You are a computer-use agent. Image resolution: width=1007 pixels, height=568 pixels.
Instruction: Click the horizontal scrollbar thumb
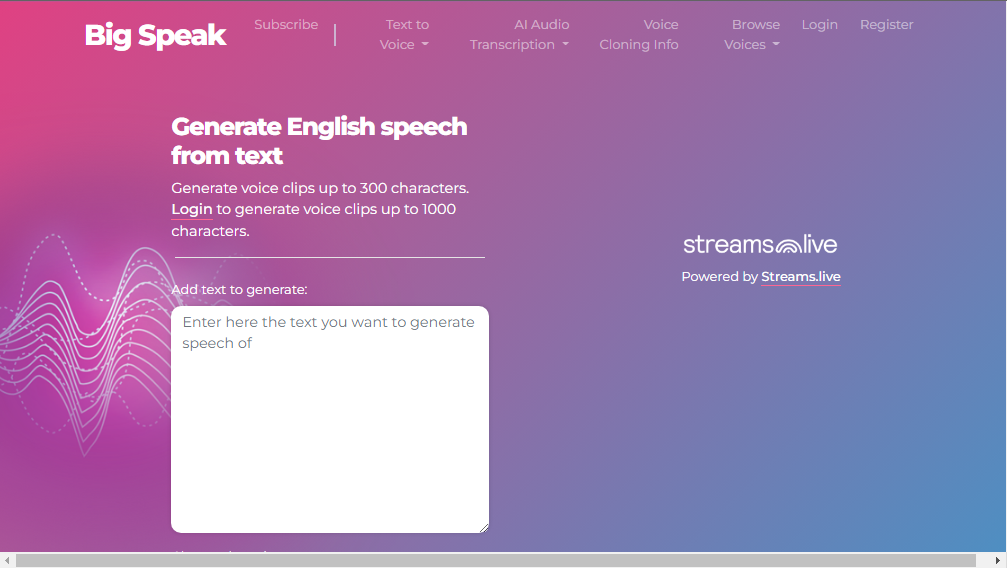click(496, 560)
